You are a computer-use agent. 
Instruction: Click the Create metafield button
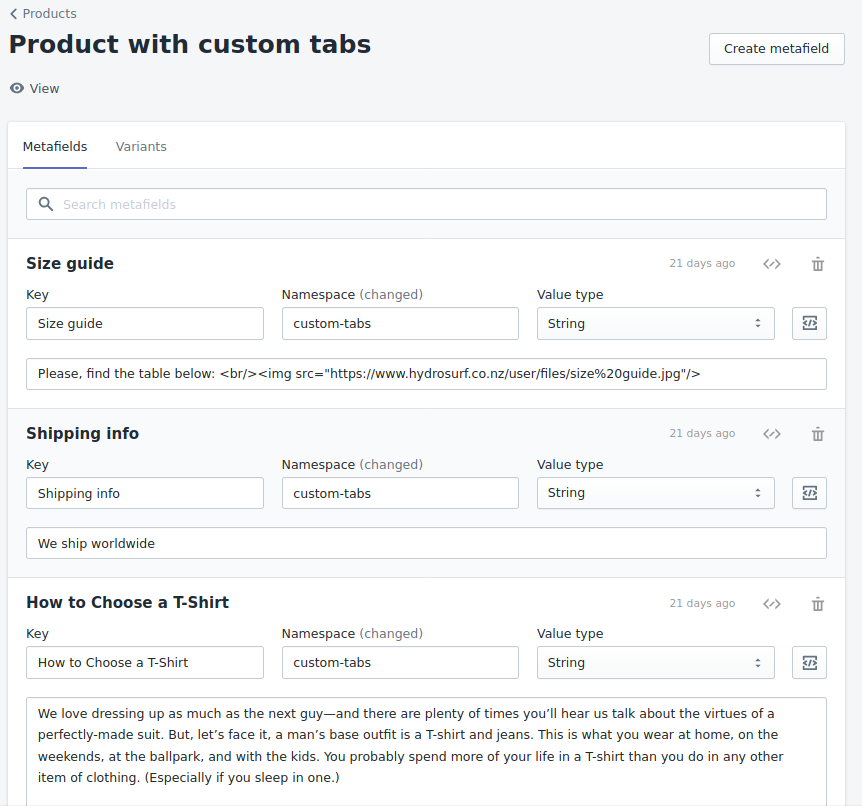(x=776, y=49)
